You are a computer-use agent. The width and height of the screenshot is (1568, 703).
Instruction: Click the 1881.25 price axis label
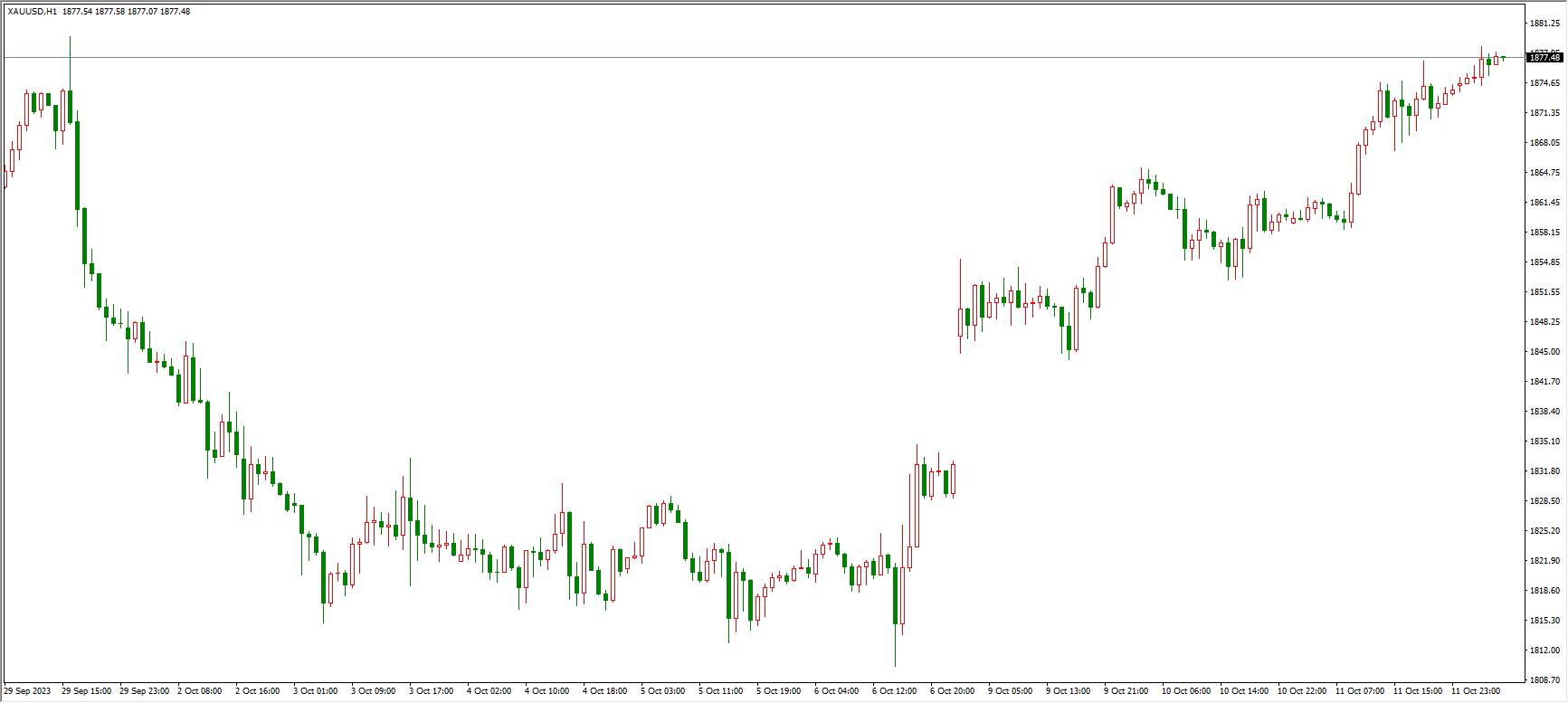coord(1544,24)
